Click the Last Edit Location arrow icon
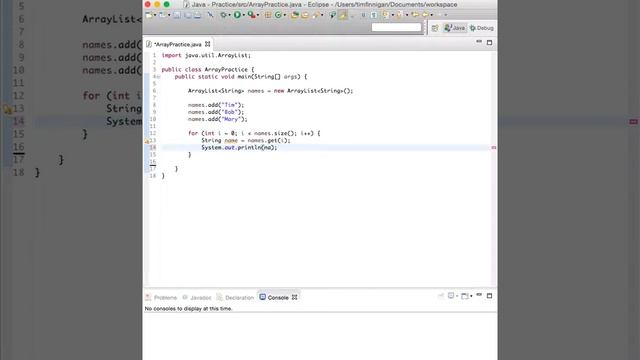 coord(415,15)
